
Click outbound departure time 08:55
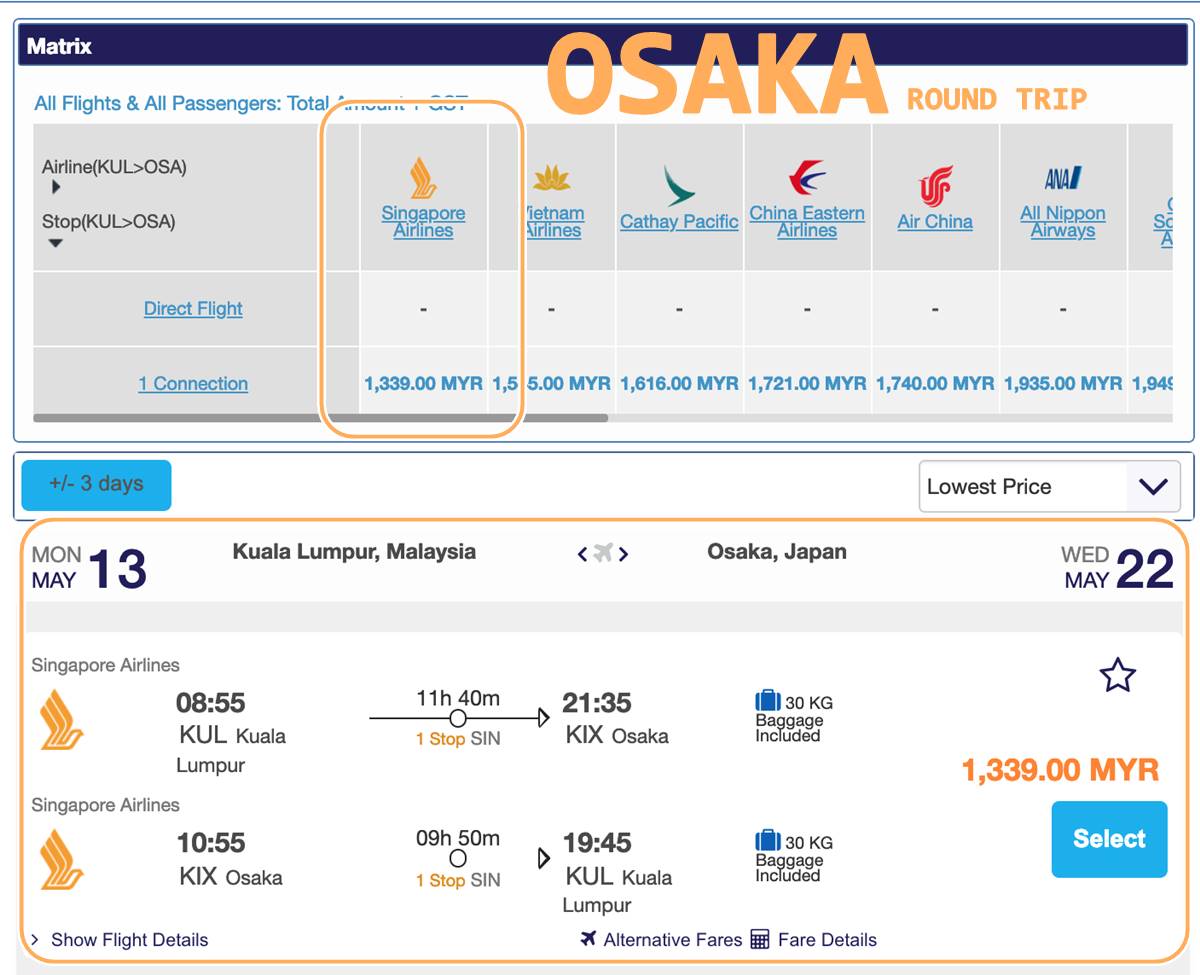(x=210, y=703)
